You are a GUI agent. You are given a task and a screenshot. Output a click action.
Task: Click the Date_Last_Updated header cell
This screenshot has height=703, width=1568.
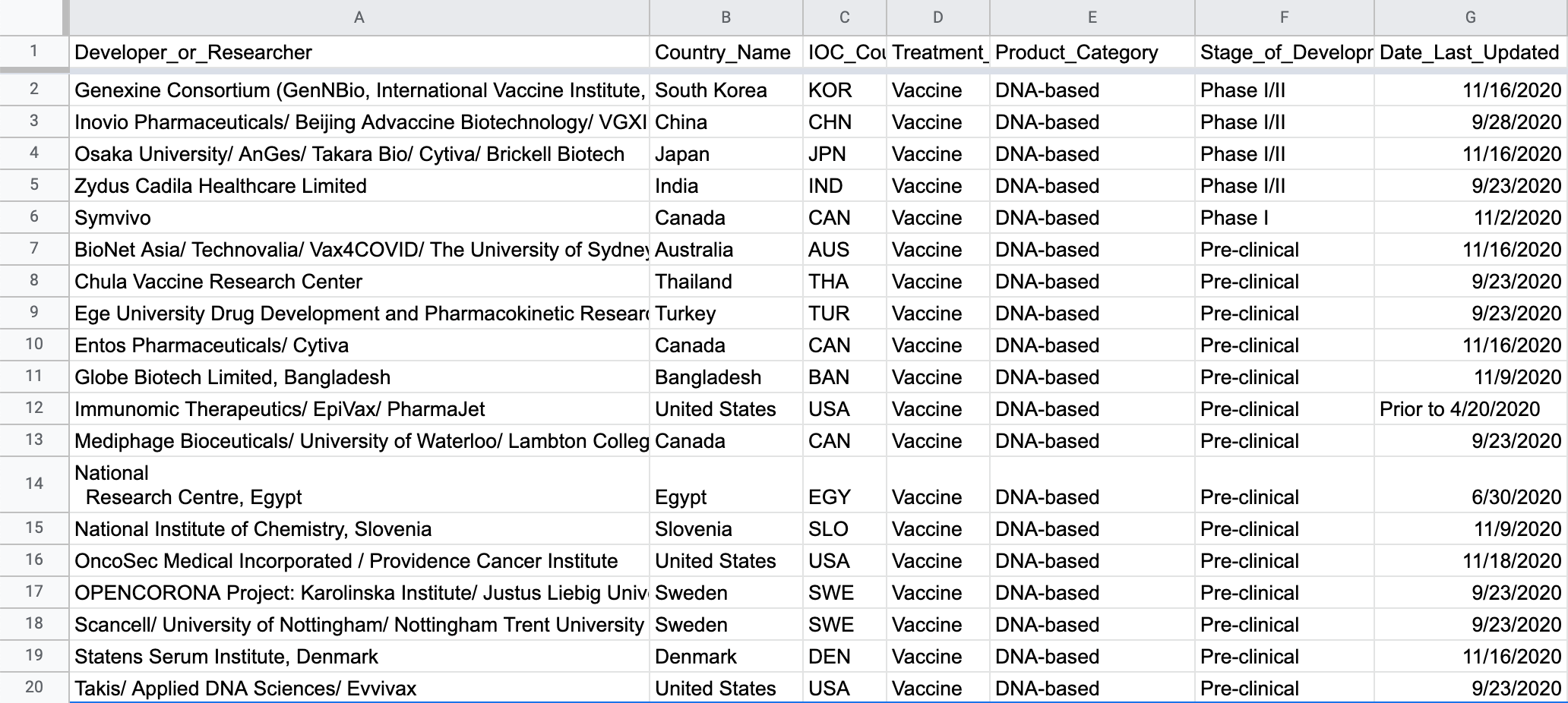[1469, 52]
